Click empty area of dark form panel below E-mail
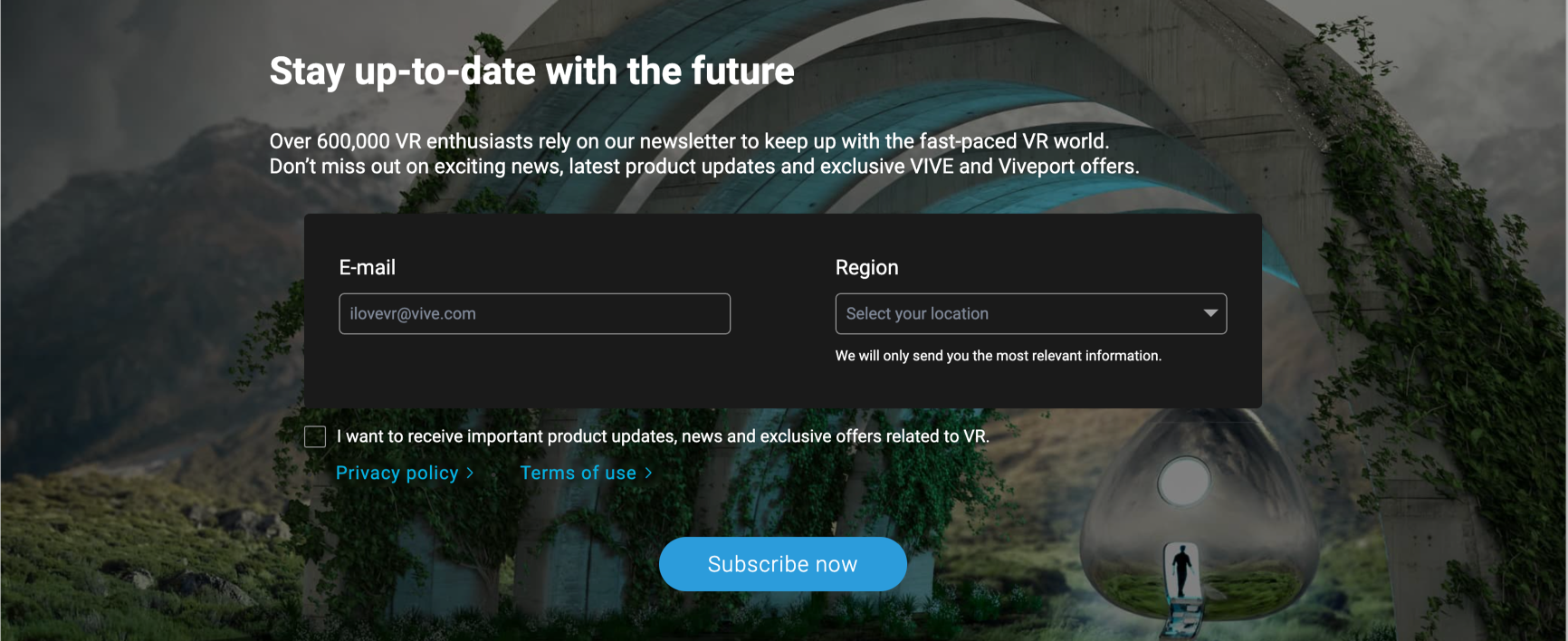 (534, 373)
